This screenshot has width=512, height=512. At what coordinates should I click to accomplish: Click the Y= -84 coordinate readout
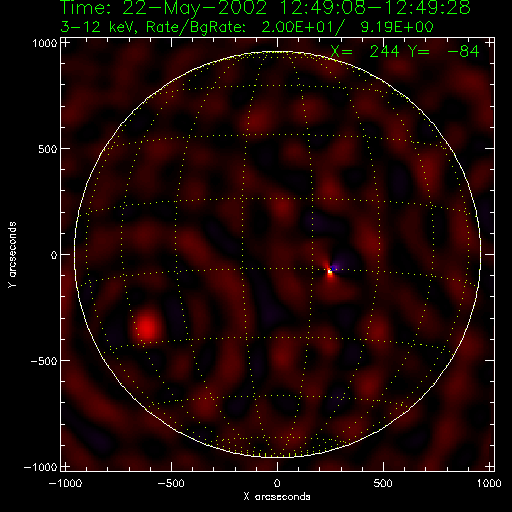tap(443, 52)
